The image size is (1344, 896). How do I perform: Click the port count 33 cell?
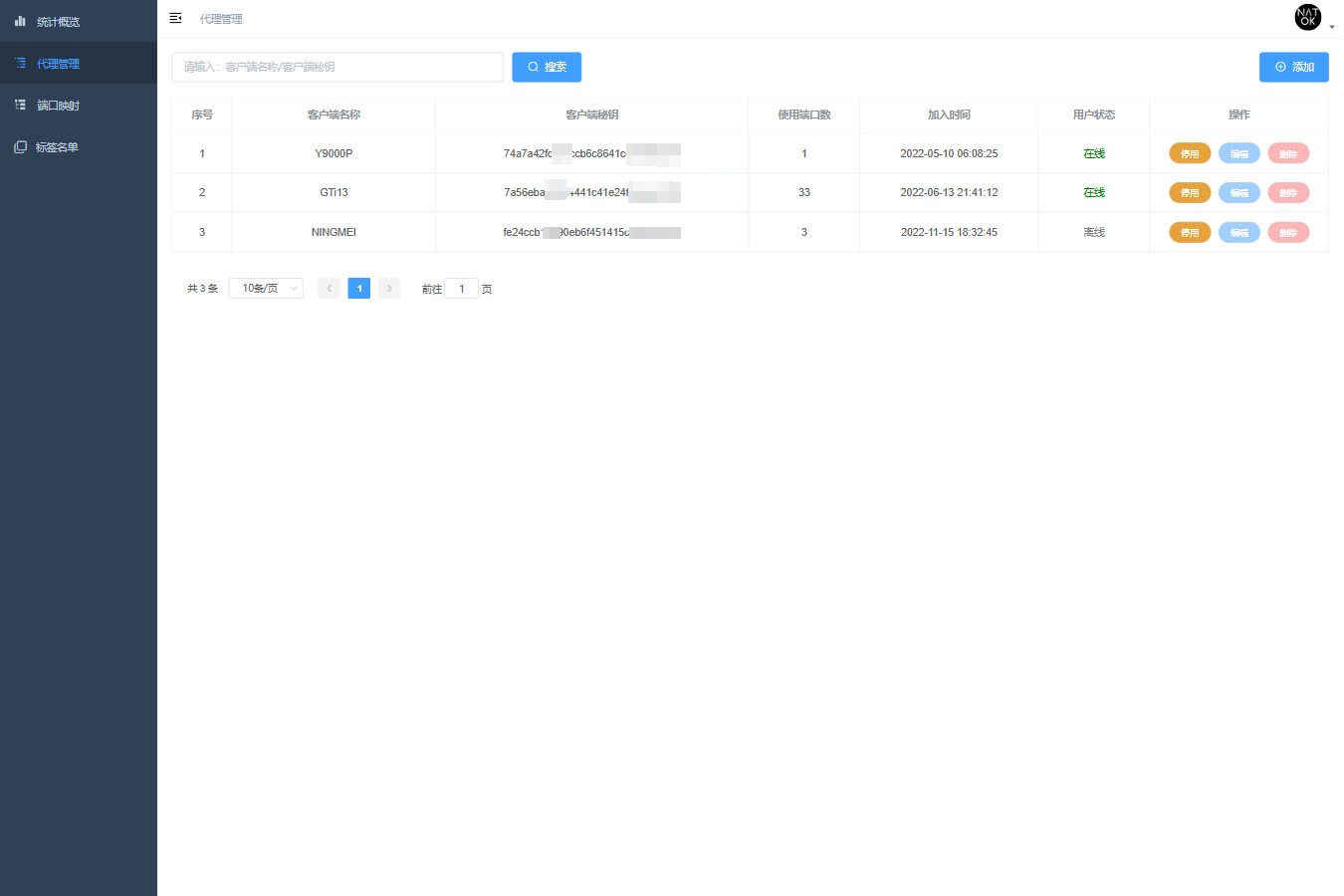804,192
